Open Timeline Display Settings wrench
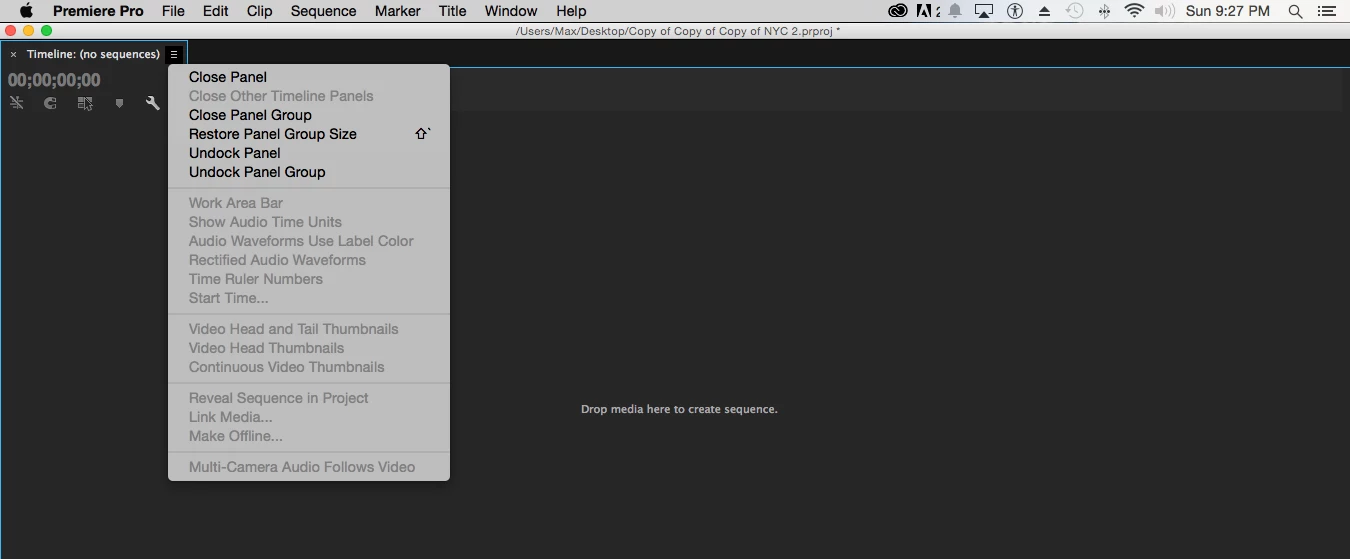This screenshot has width=1350, height=559. (x=152, y=103)
